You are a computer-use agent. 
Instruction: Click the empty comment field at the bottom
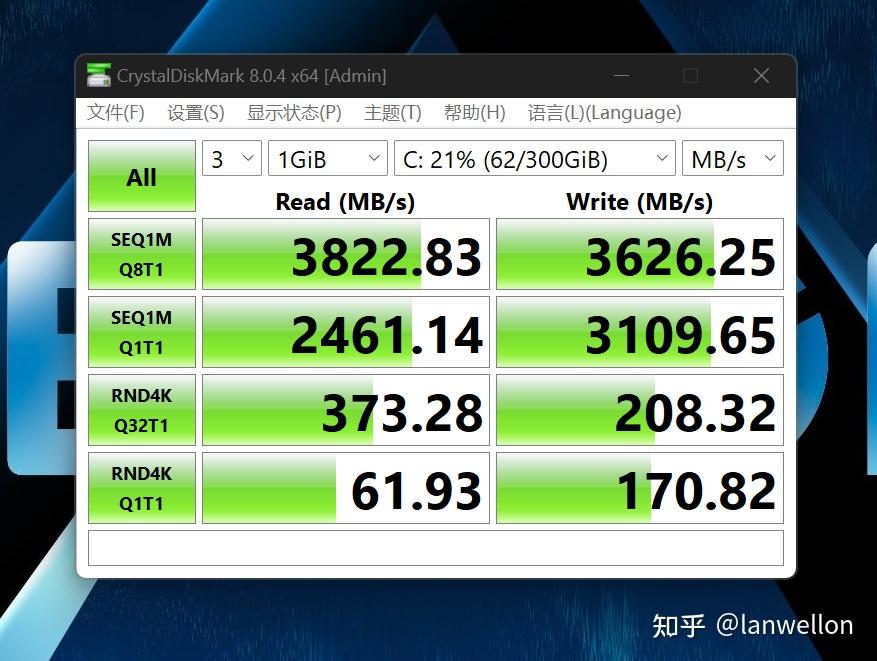click(x=436, y=548)
